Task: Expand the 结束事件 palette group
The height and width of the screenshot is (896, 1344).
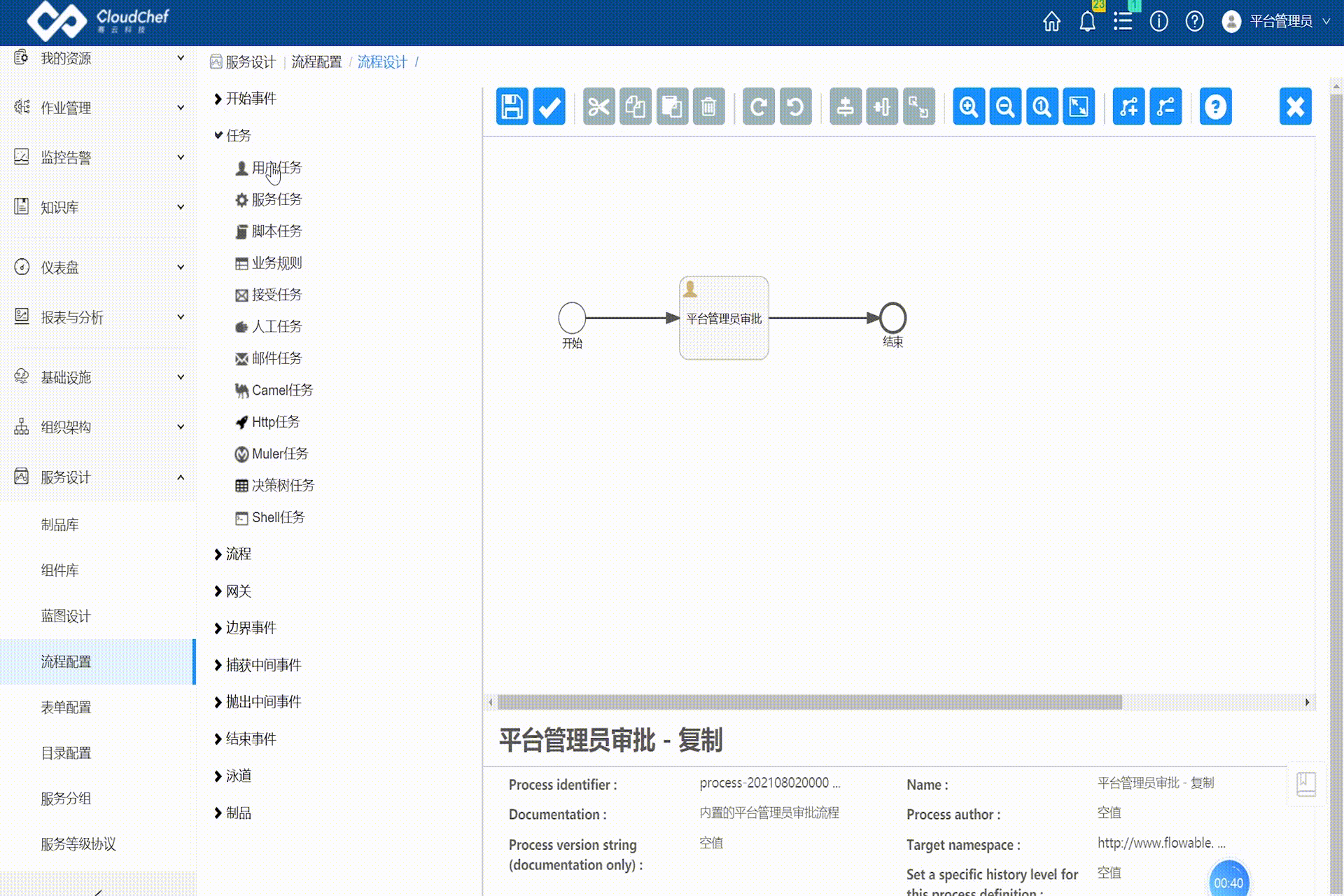Action: pos(245,739)
